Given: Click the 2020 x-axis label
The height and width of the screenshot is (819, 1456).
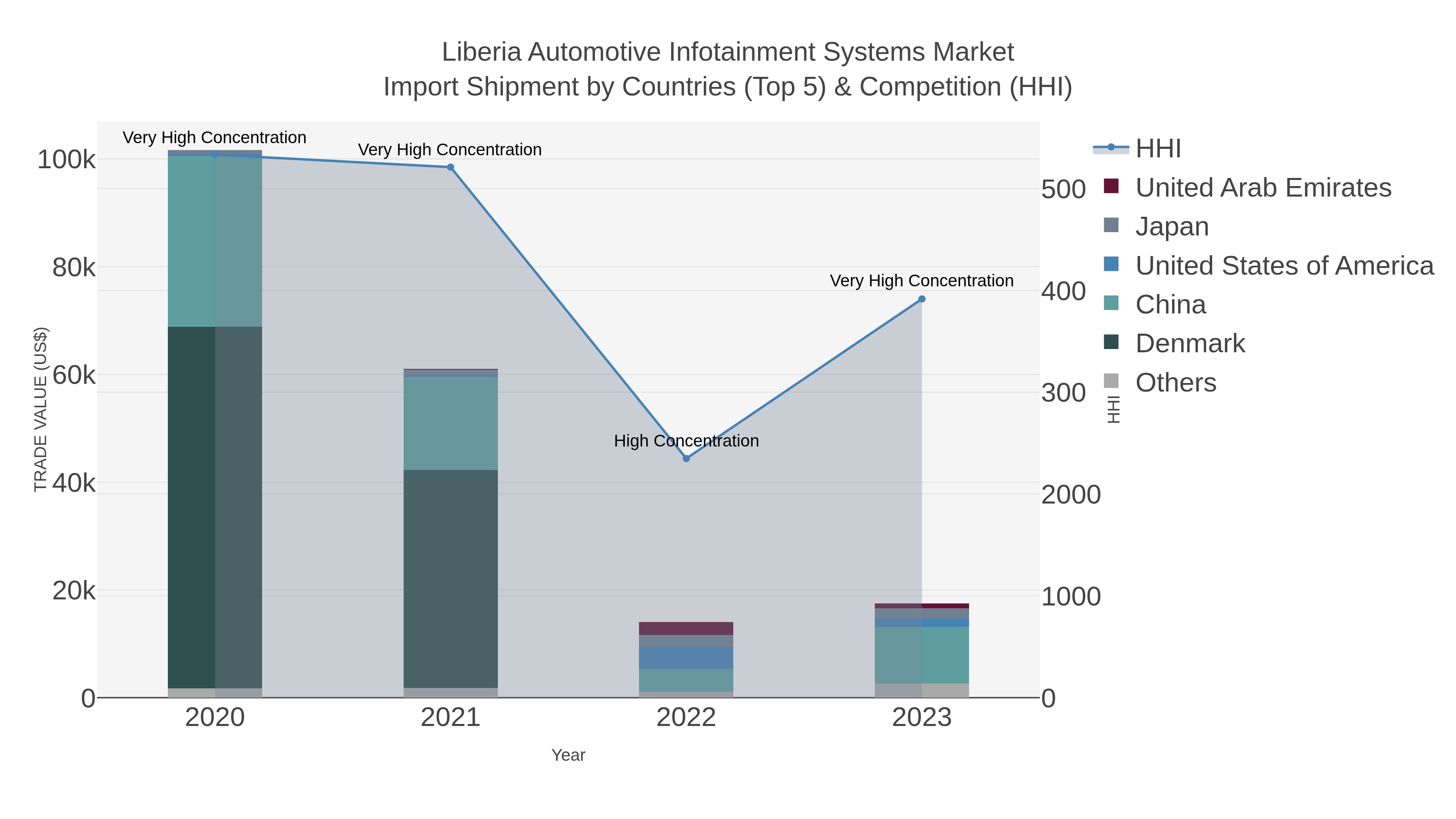Looking at the screenshot, I should 215,718.
